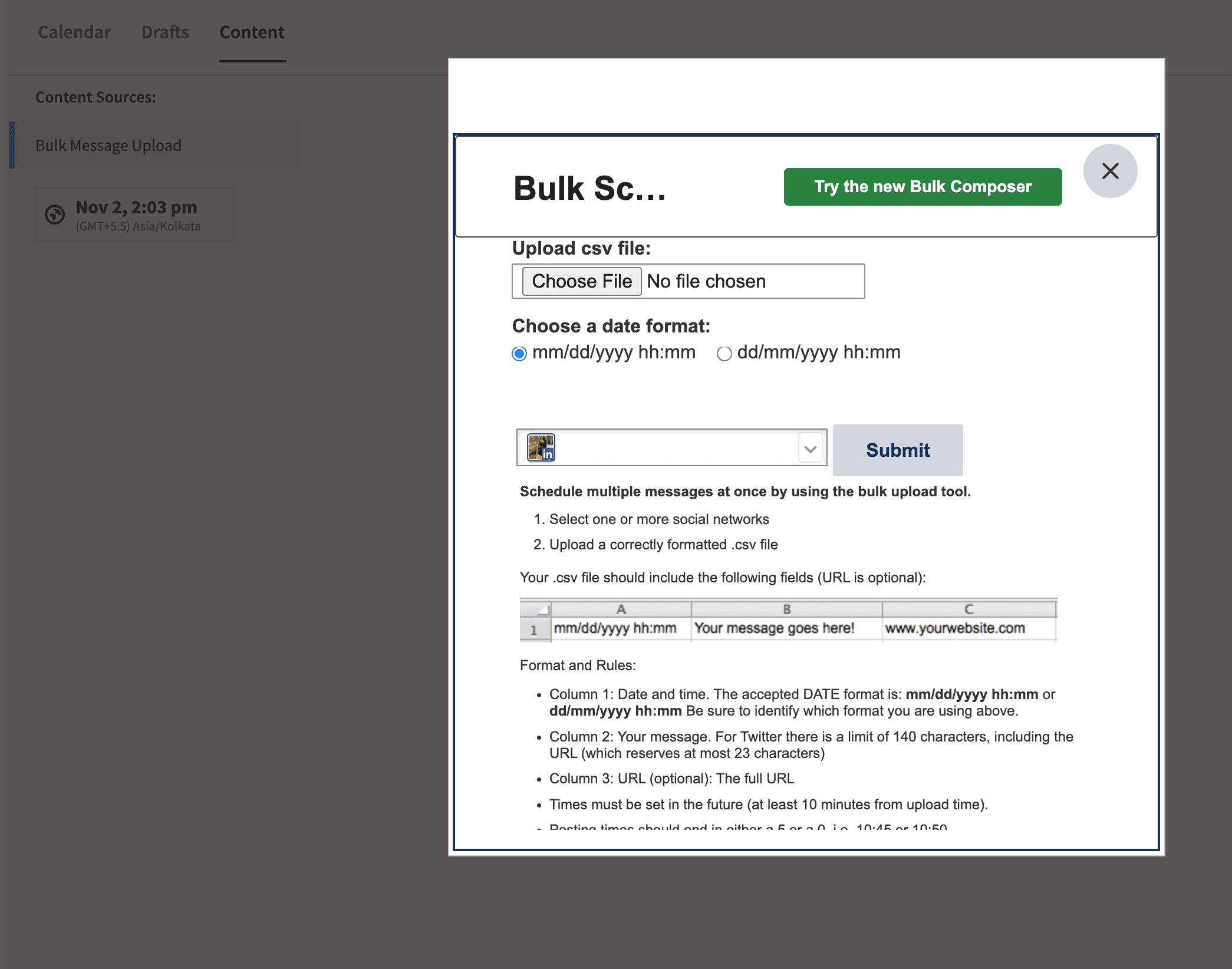The image size is (1232, 969).
Task: Click the Nov 2 timezone box
Action: [136, 215]
